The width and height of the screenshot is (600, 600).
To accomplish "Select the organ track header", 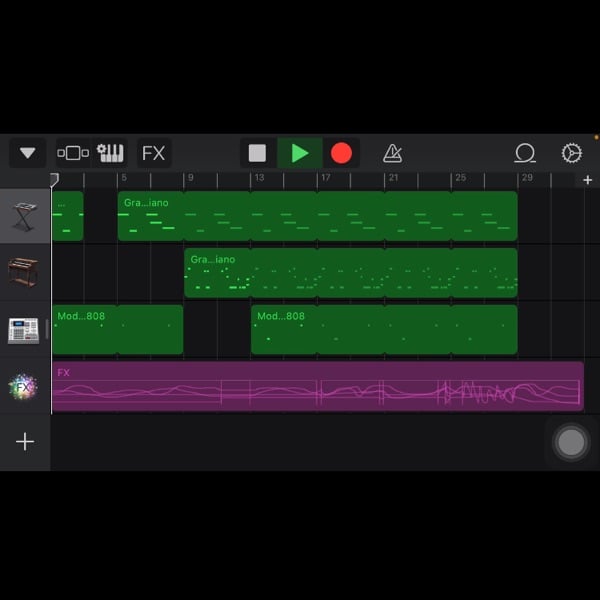I will 24,273.
